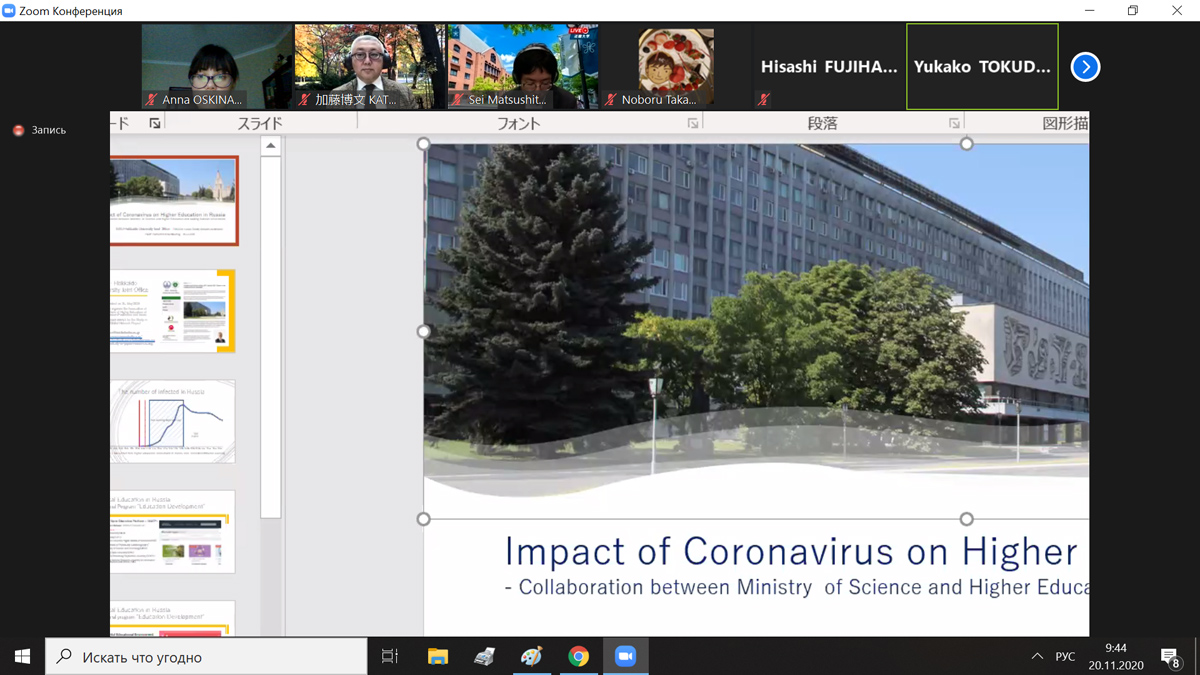Click the left-middle image resize handle
This screenshot has height=675, width=1200.
point(423,331)
